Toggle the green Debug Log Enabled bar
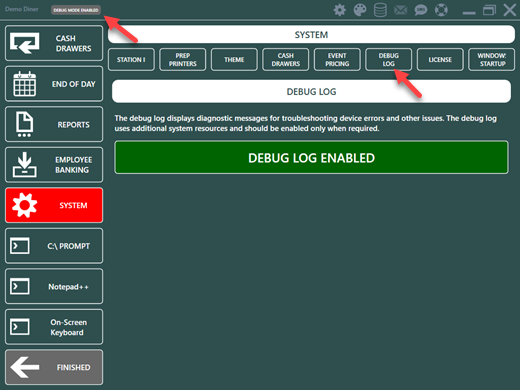Screen dimensions: 520x390 coord(311,157)
